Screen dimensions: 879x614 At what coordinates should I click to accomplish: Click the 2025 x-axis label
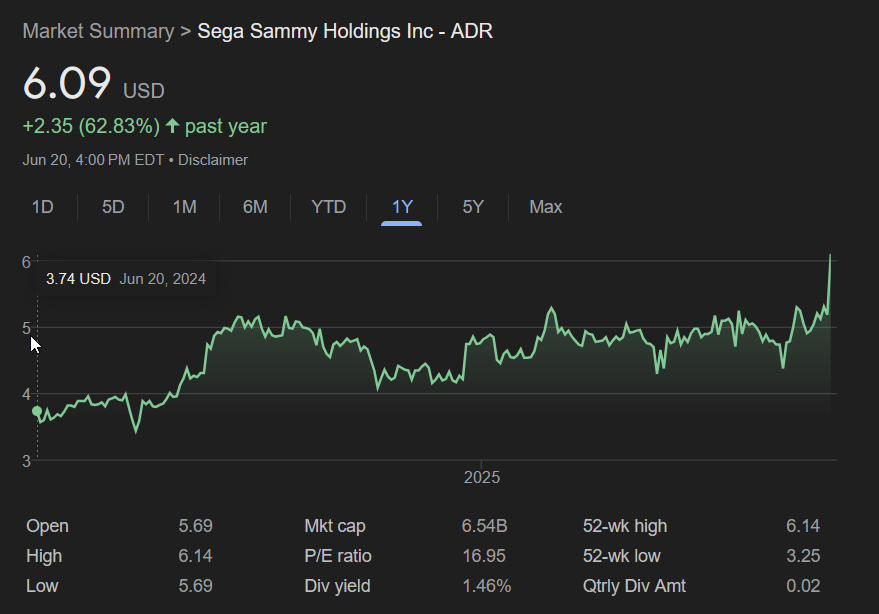tap(482, 477)
